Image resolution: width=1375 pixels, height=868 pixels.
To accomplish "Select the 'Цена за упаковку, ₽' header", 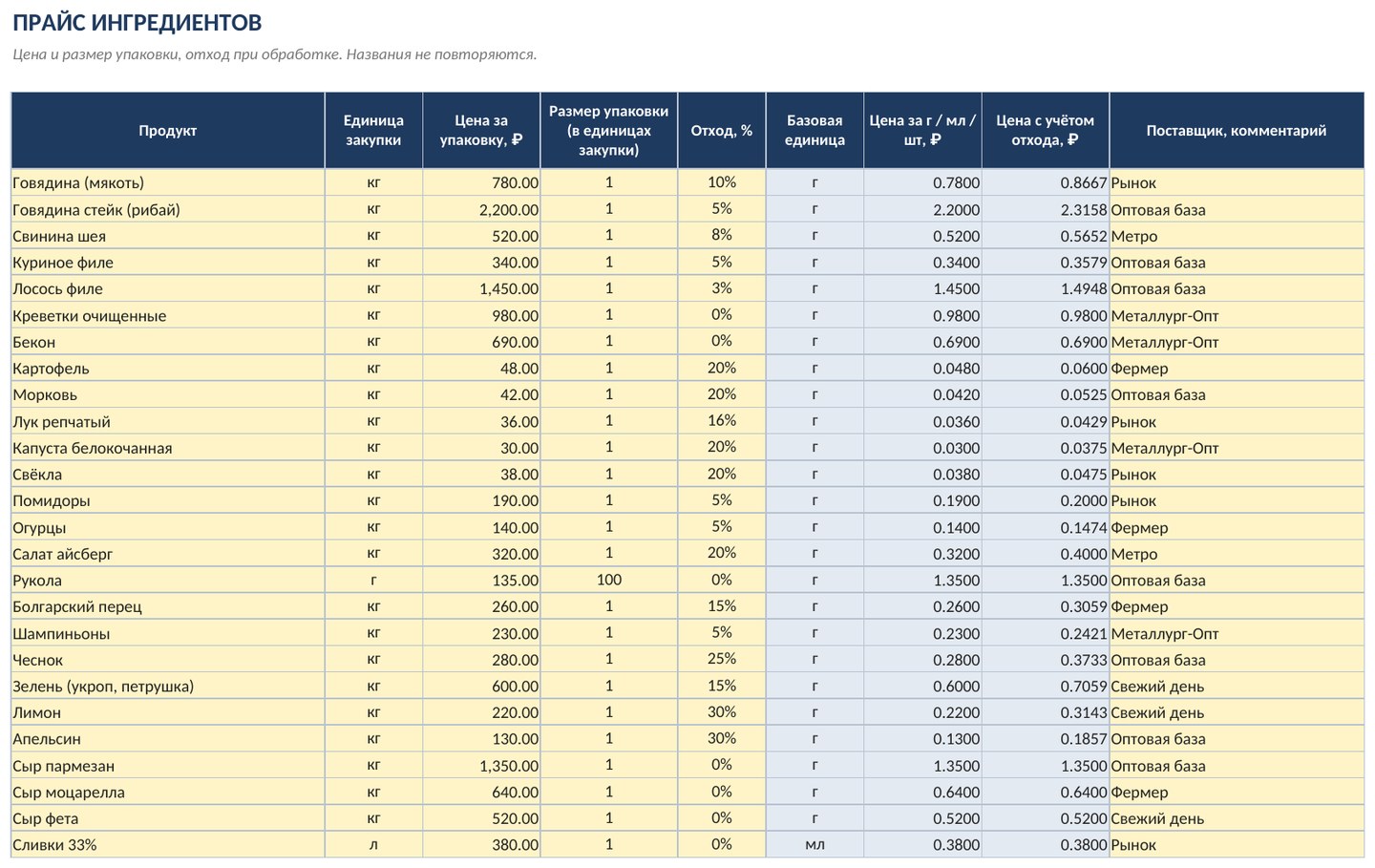I will 481,131.
